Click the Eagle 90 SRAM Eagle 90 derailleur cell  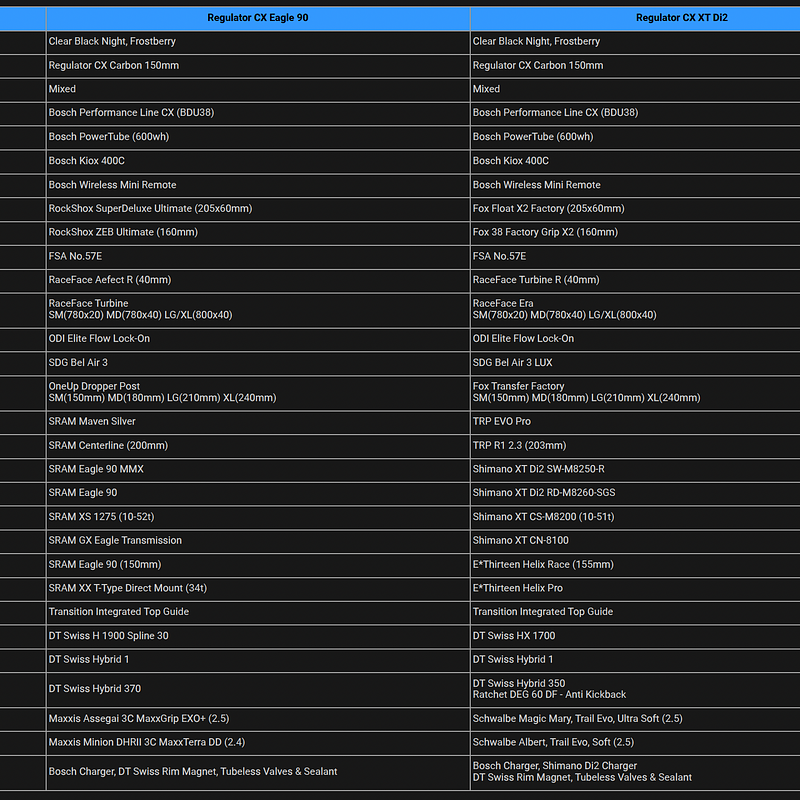click(258, 493)
